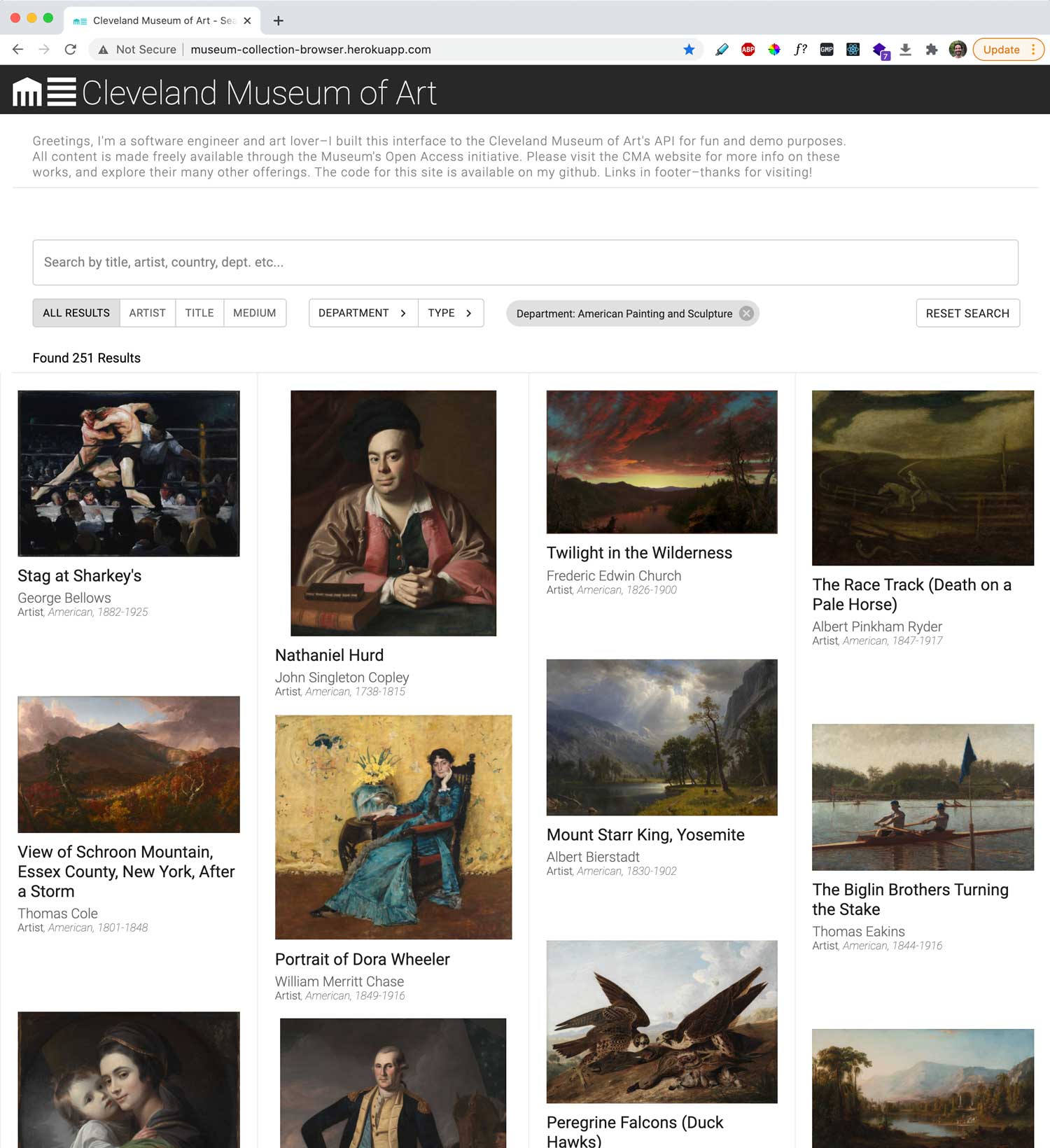Screen dimensions: 1050x1148
Task: Expand the DEPARTMENT dropdown
Action: [x=363, y=313]
